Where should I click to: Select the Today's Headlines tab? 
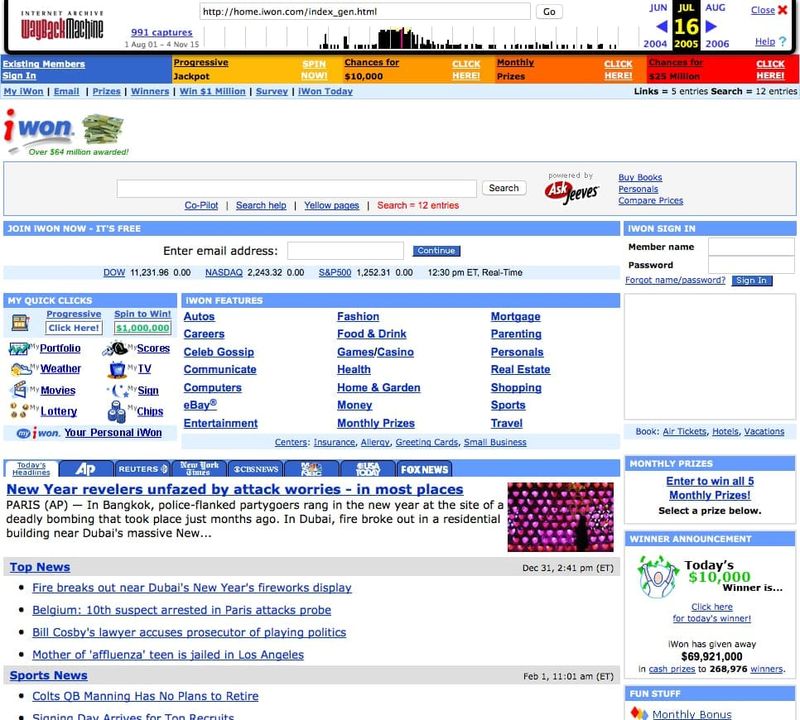[31, 469]
